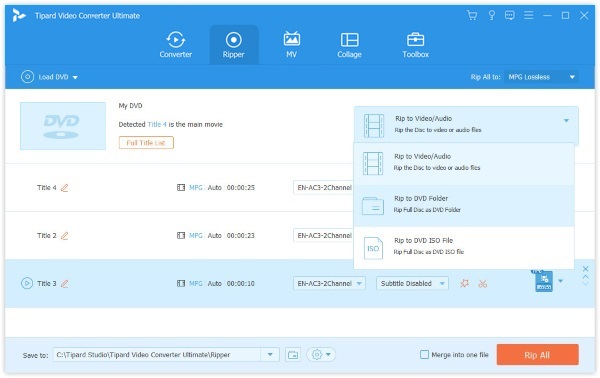Viewport: 600px width, 378px height.
Task: Play Title 3 preview
Action: pos(27,284)
